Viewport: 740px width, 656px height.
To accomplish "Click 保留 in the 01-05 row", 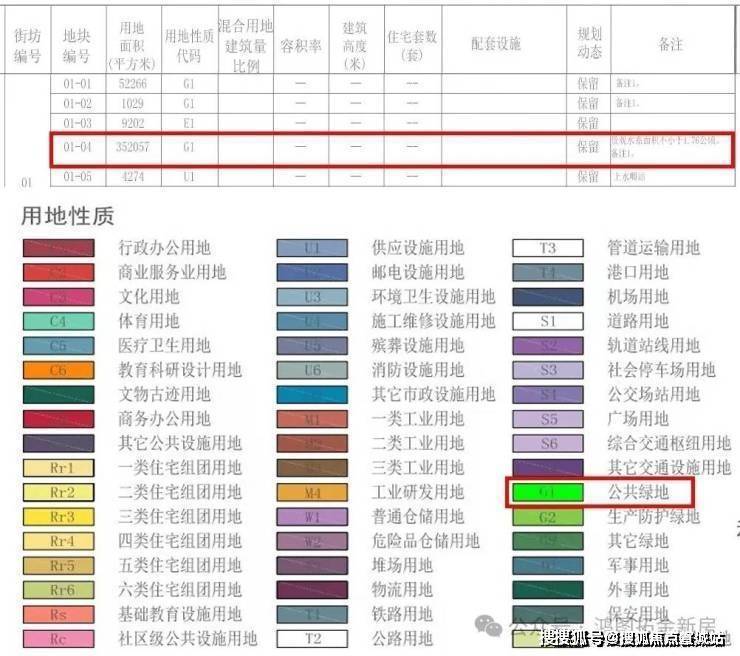I will click(x=589, y=177).
